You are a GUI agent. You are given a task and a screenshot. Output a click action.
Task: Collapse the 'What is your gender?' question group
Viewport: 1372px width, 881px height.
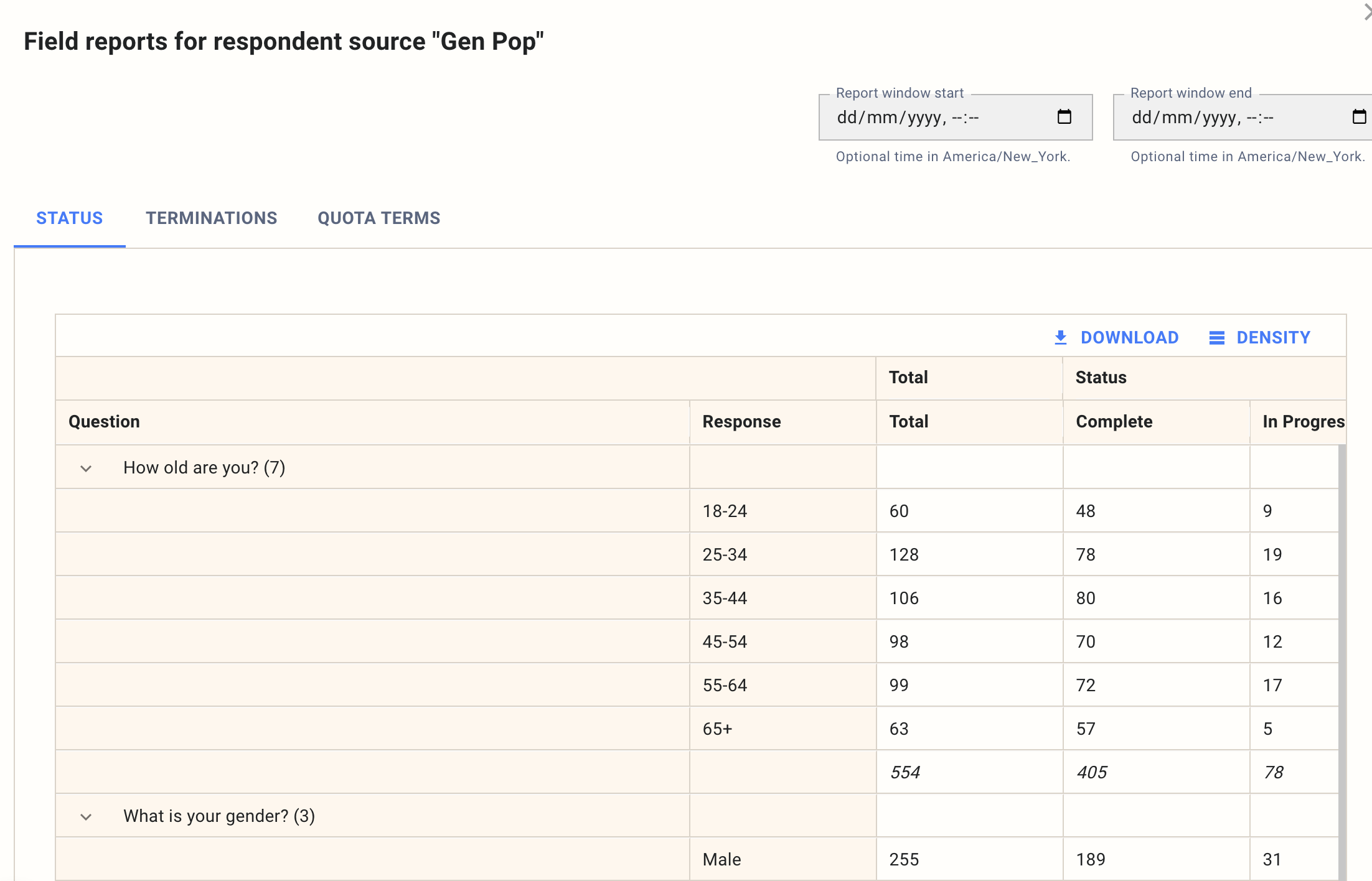coord(85,816)
